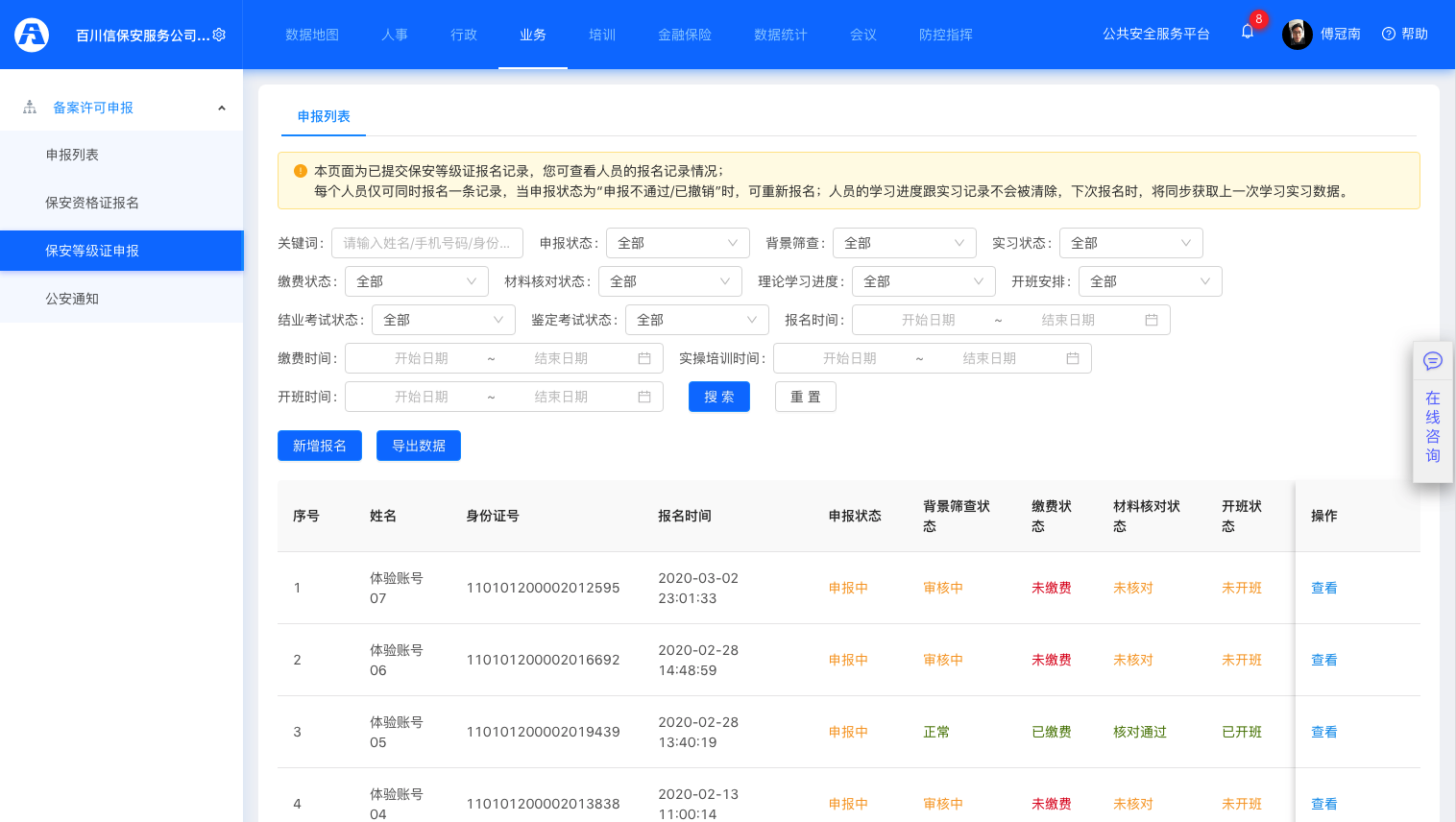Open the 缴费状态 dropdown
The width and height of the screenshot is (1456, 822).
click(x=417, y=281)
